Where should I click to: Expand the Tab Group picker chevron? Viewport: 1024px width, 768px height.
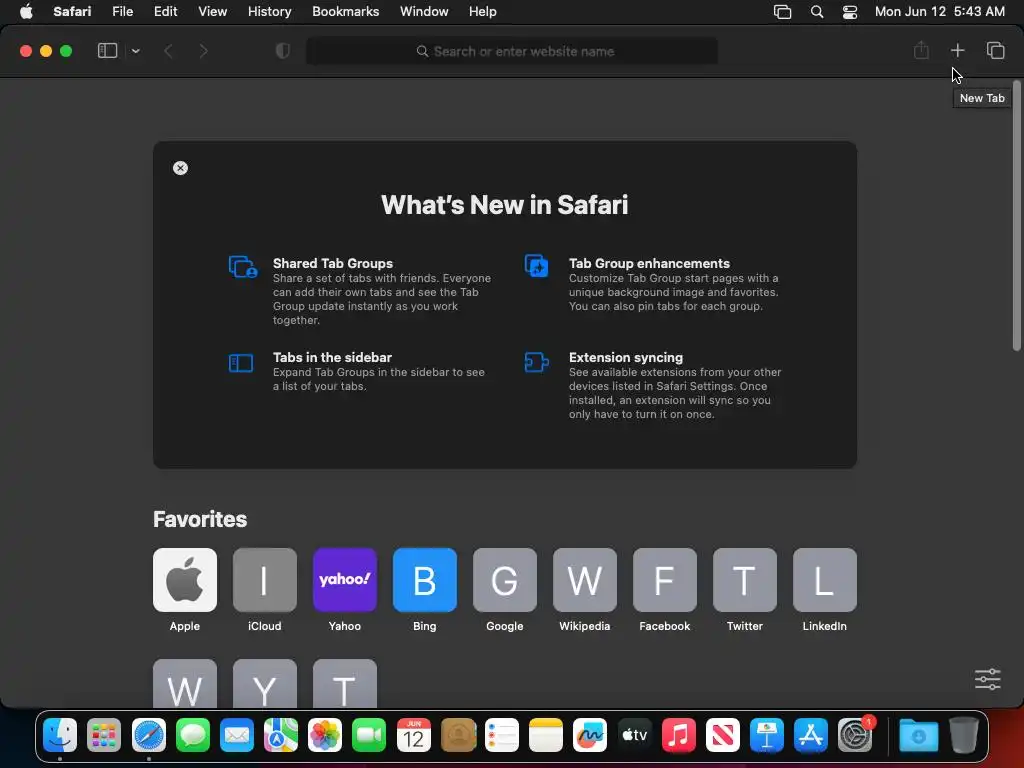135,51
